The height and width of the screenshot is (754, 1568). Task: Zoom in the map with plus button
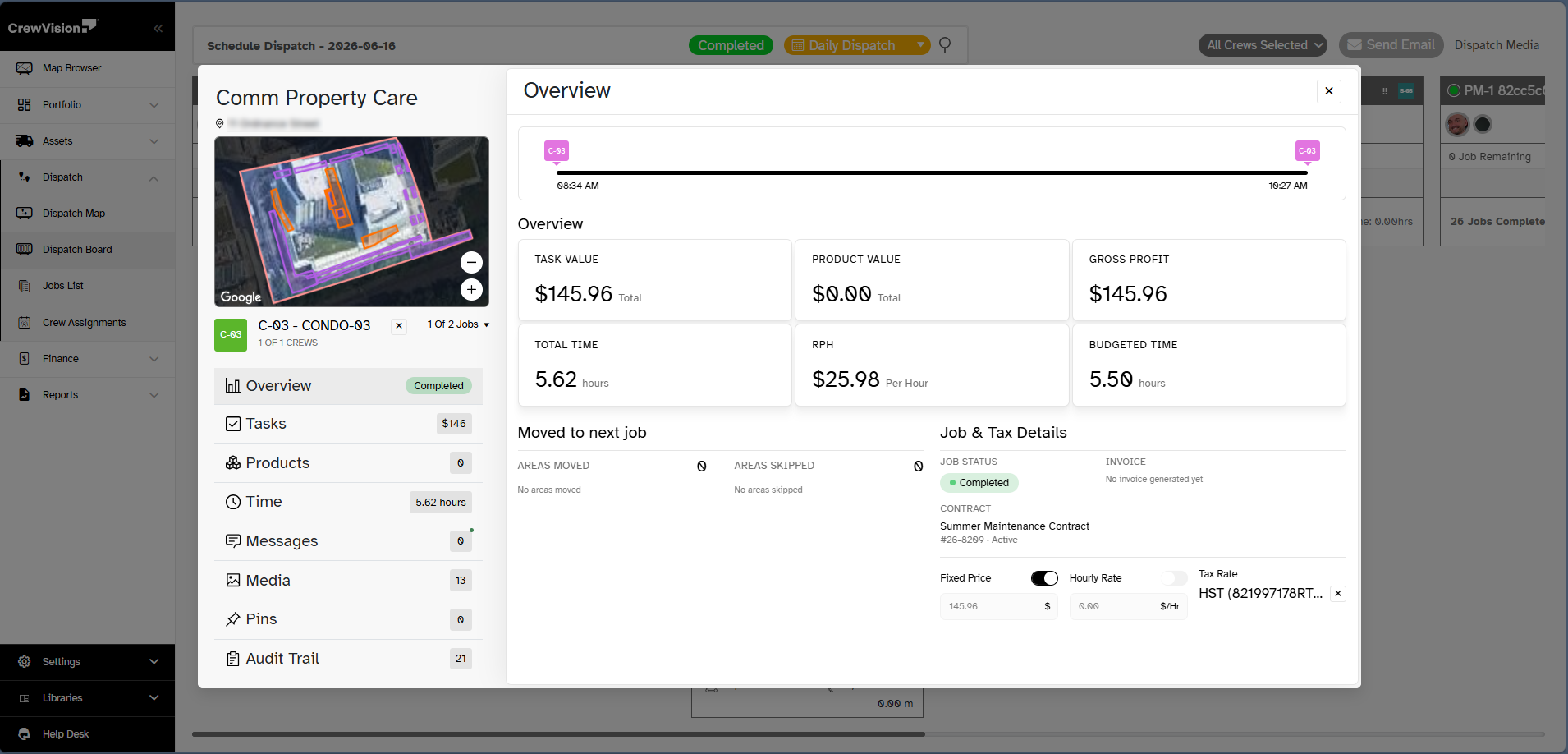coord(471,289)
